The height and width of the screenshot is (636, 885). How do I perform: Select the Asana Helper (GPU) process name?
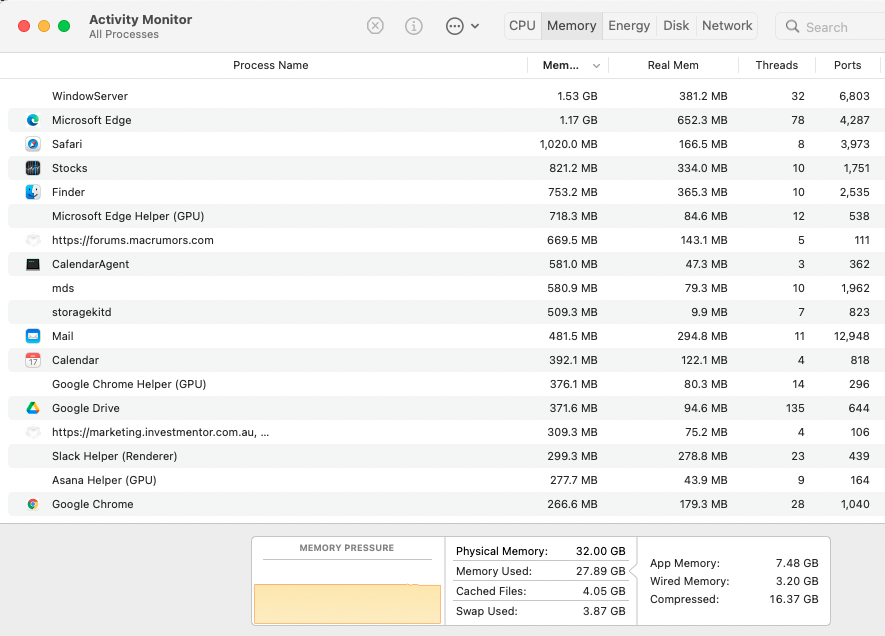[104, 480]
